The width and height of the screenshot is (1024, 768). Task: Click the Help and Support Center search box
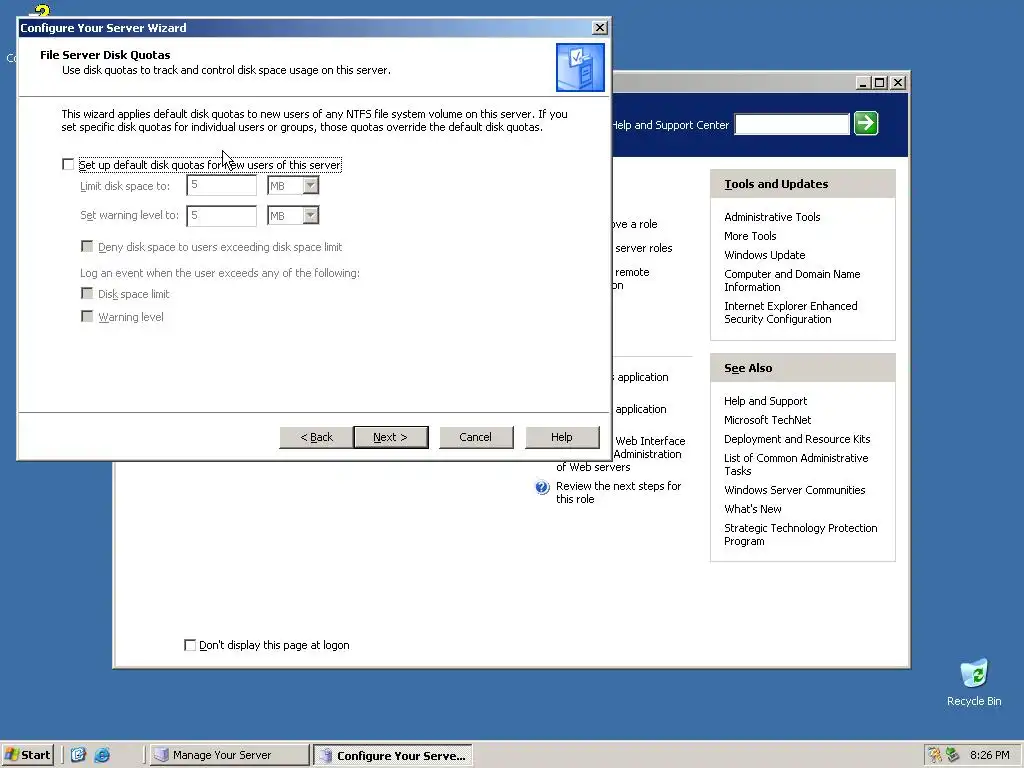tap(792, 124)
